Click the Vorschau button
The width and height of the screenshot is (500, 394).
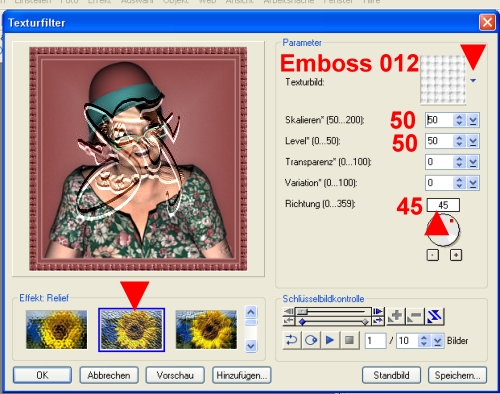tap(175, 375)
